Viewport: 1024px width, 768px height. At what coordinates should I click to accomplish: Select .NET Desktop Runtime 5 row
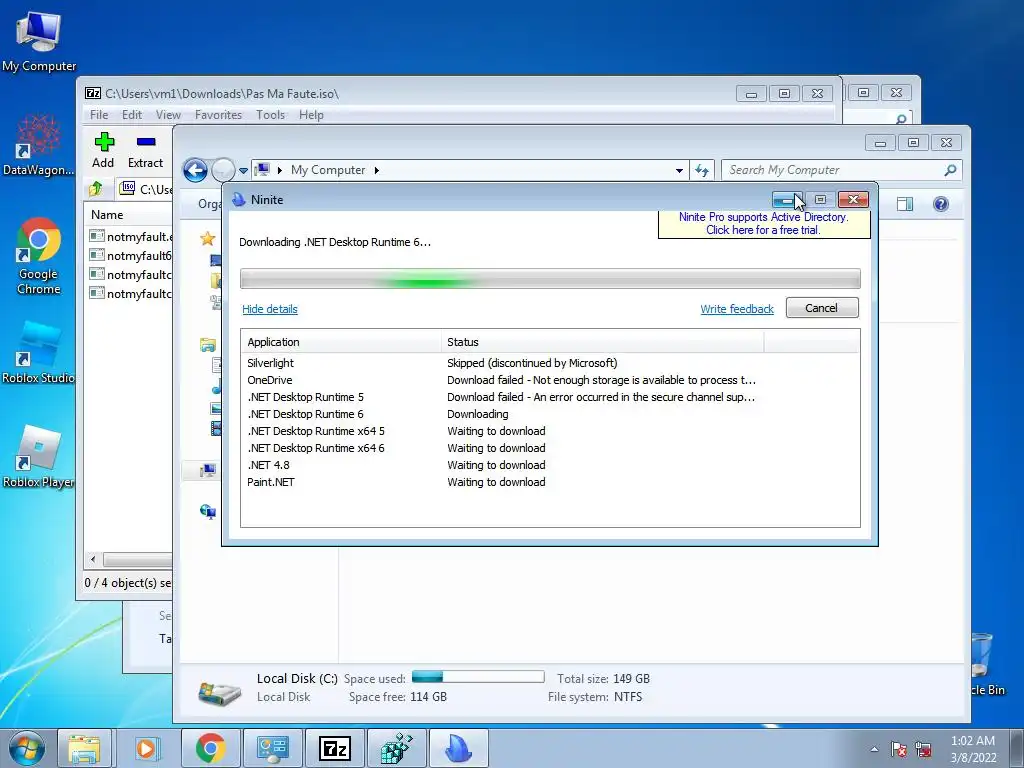coord(550,397)
